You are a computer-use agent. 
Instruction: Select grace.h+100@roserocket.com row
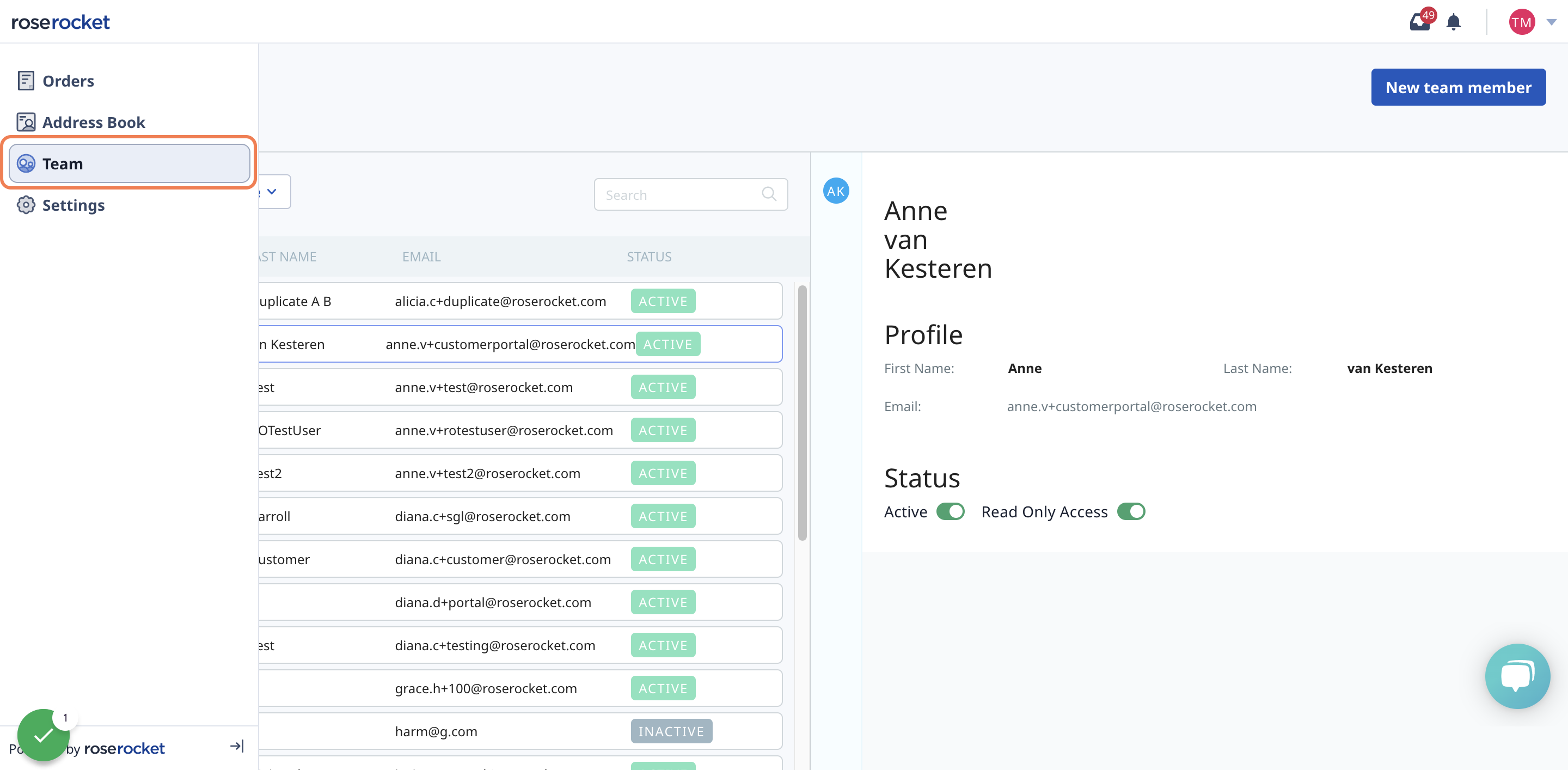pos(520,688)
